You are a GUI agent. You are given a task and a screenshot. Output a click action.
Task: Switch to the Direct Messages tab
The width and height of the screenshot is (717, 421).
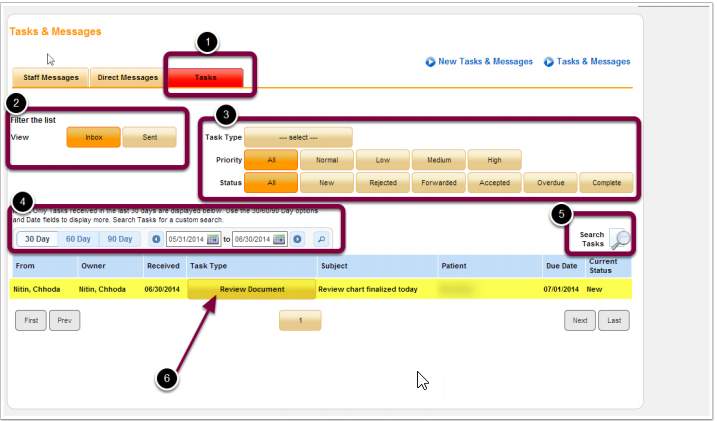pyautogui.click(x=128, y=78)
